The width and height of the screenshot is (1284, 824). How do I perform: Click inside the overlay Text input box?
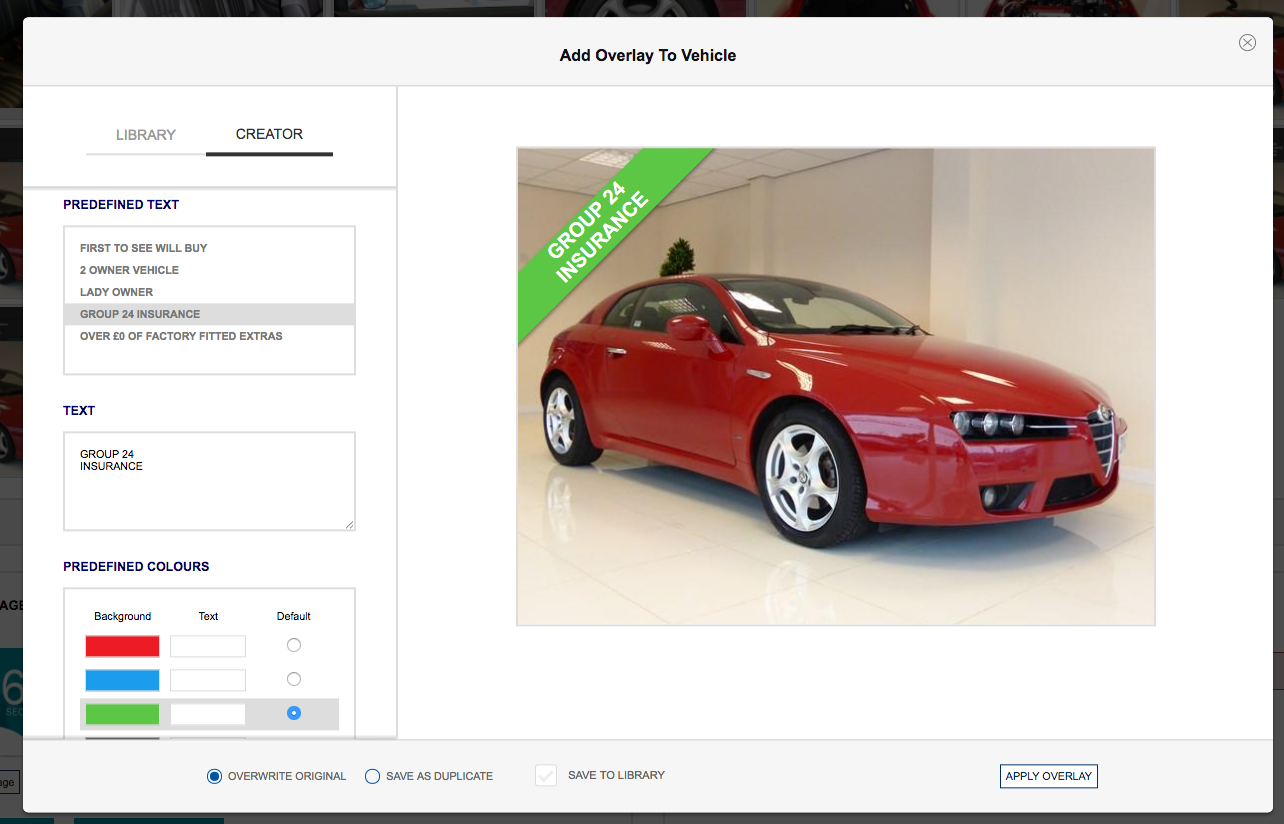209,481
